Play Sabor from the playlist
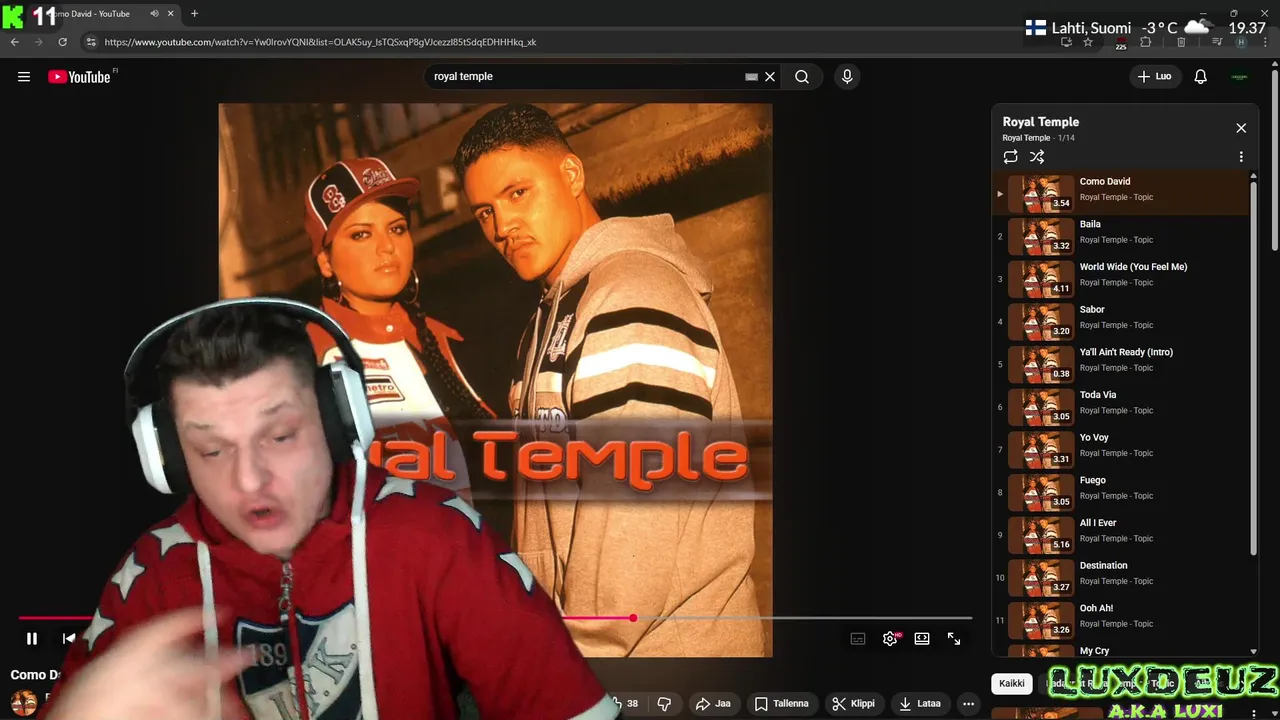Screen dimensions: 1280x720 click(1122, 321)
